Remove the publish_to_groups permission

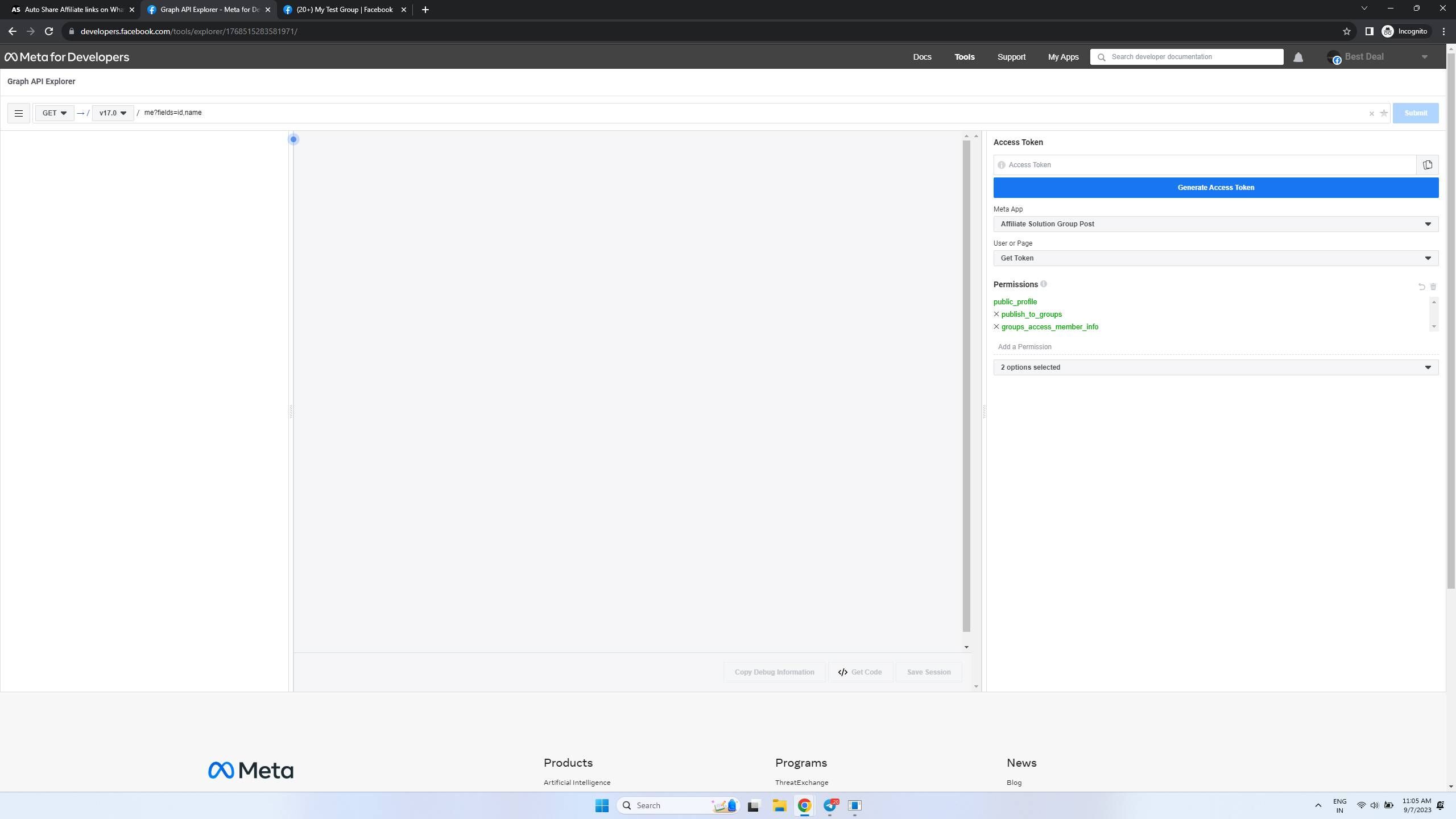[x=996, y=314]
